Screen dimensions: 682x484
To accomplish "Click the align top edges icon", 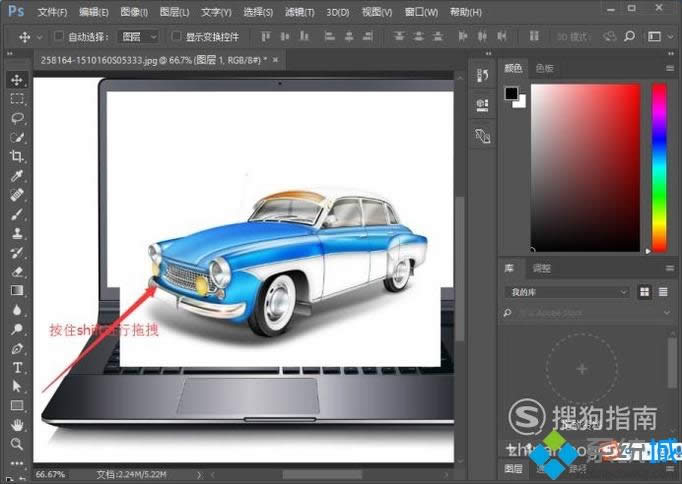I will coord(266,37).
